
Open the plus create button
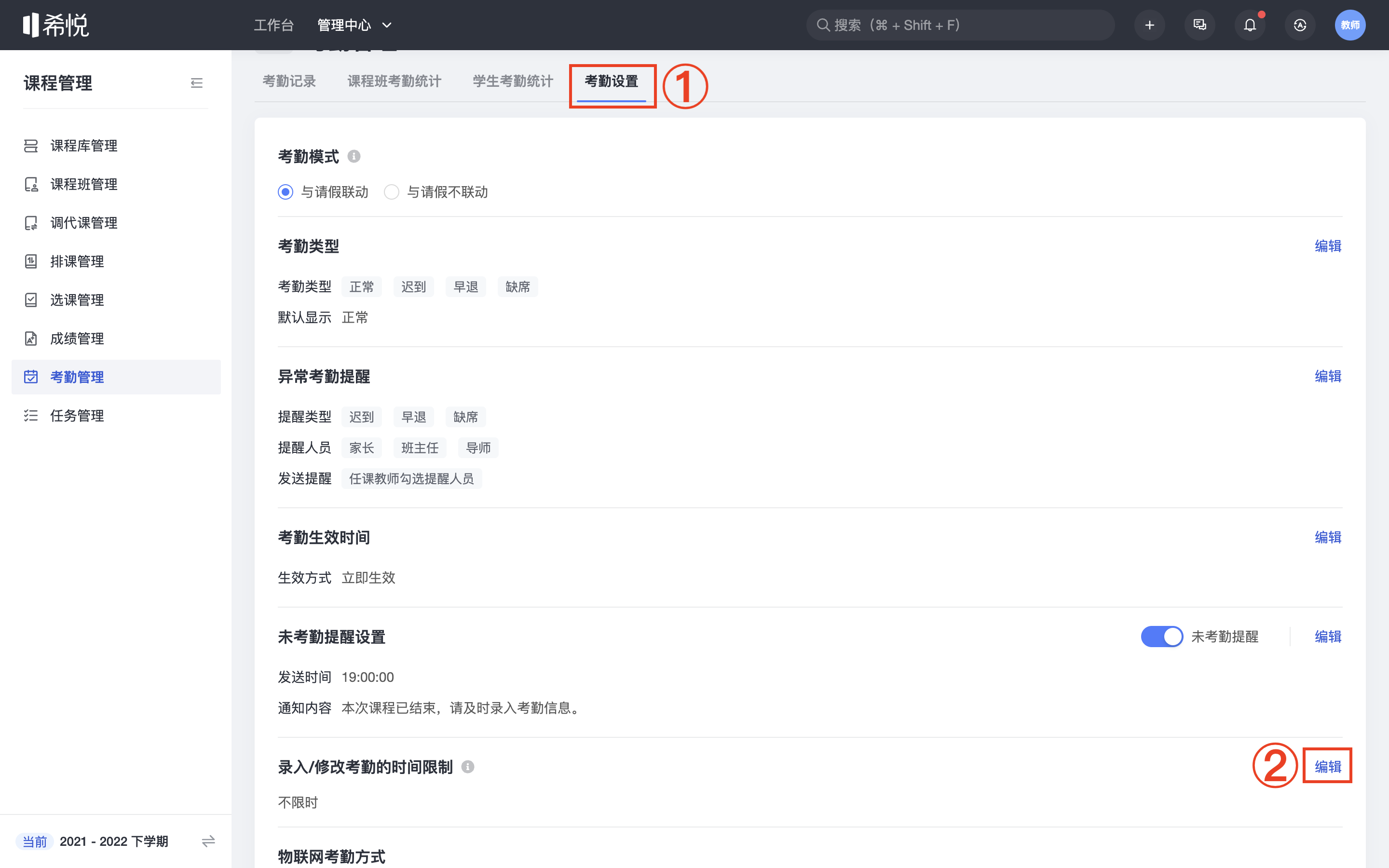pyautogui.click(x=1149, y=25)
